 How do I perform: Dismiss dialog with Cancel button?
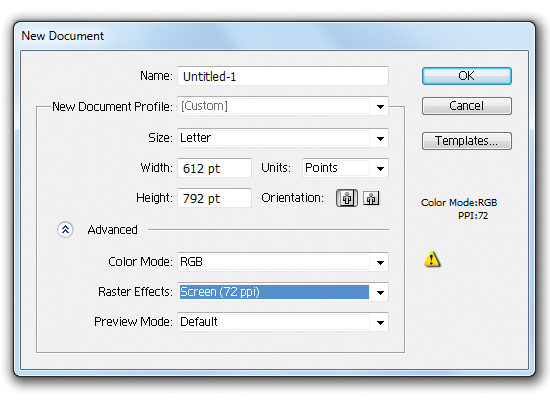467,106
